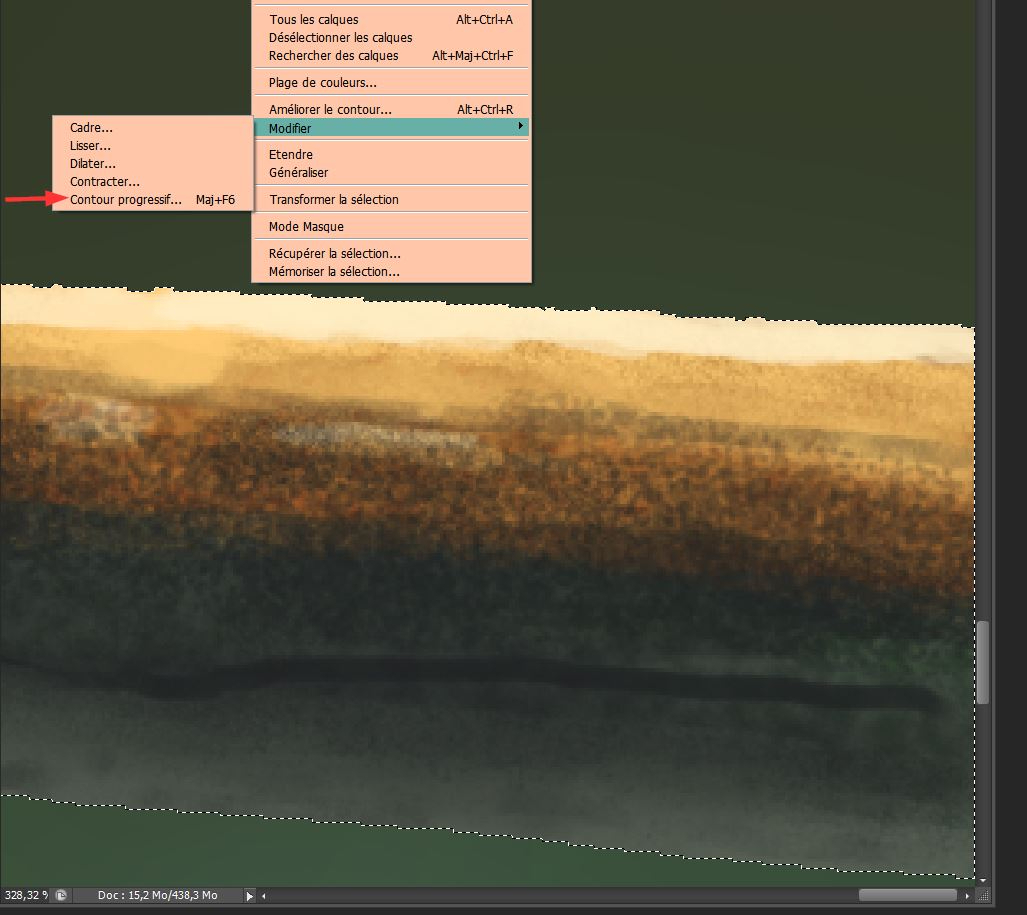Click Contour progressif in the submenu
1027x915 pixels.
click(126, 200)
